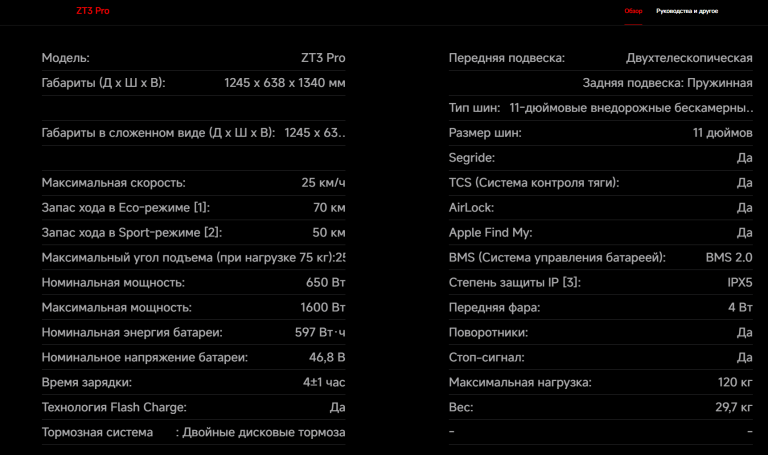Click truncated Тип шин tire description
The width and height of the screenshot is (768, 455).
click(631, 108)
